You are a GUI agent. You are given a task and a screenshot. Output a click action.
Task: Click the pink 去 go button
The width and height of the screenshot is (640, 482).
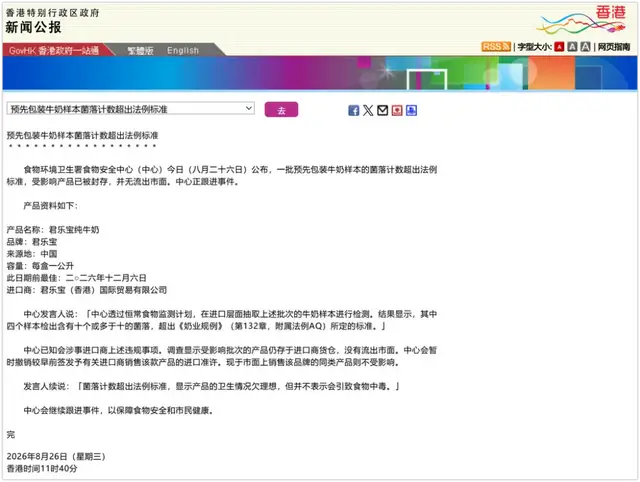coord(281,110)
